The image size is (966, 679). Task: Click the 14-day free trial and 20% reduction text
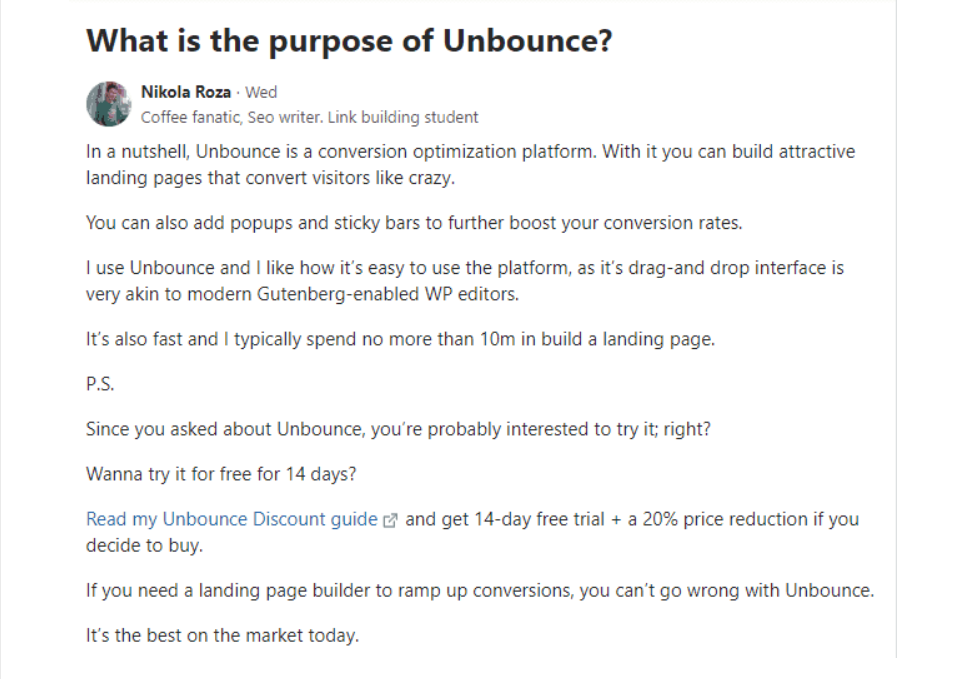point(632,519)
